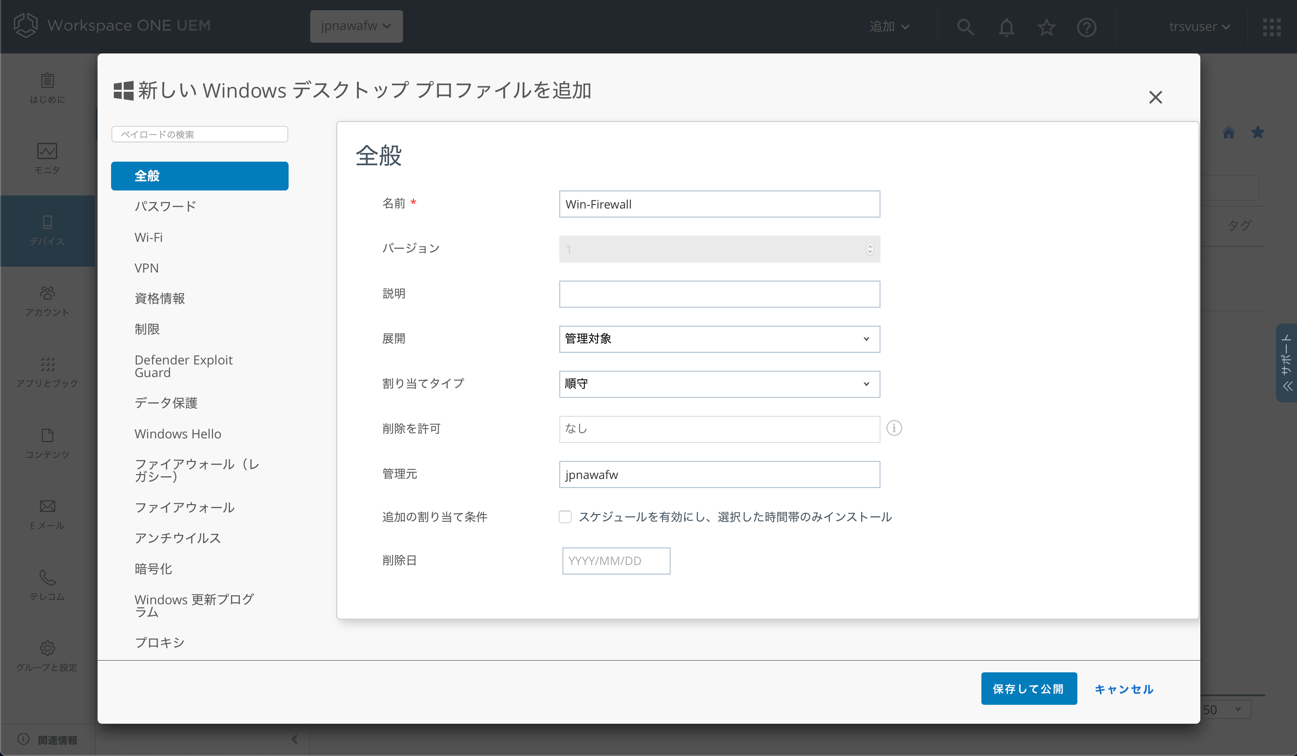Close the profile dialog with X
This screenshot has height=756, width=1297.
click(1155, 97)
